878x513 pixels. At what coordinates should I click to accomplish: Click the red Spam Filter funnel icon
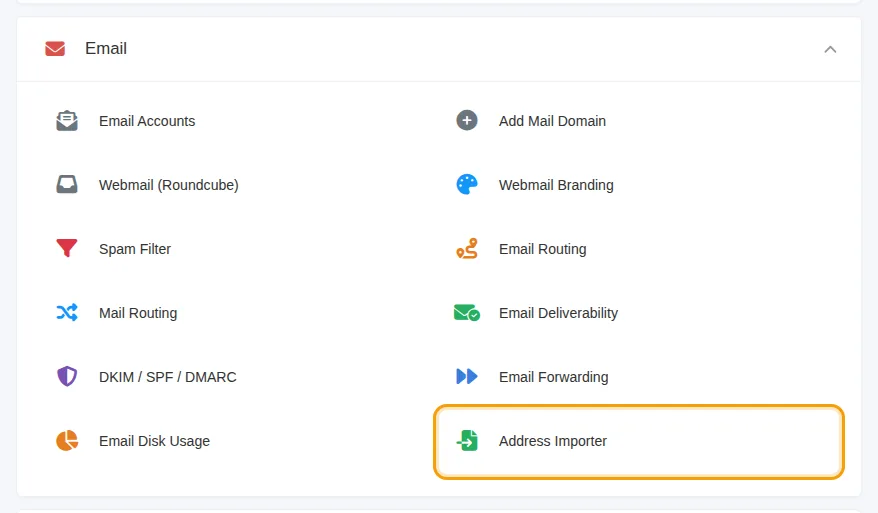pyautogui.click(x=67, y=248)
